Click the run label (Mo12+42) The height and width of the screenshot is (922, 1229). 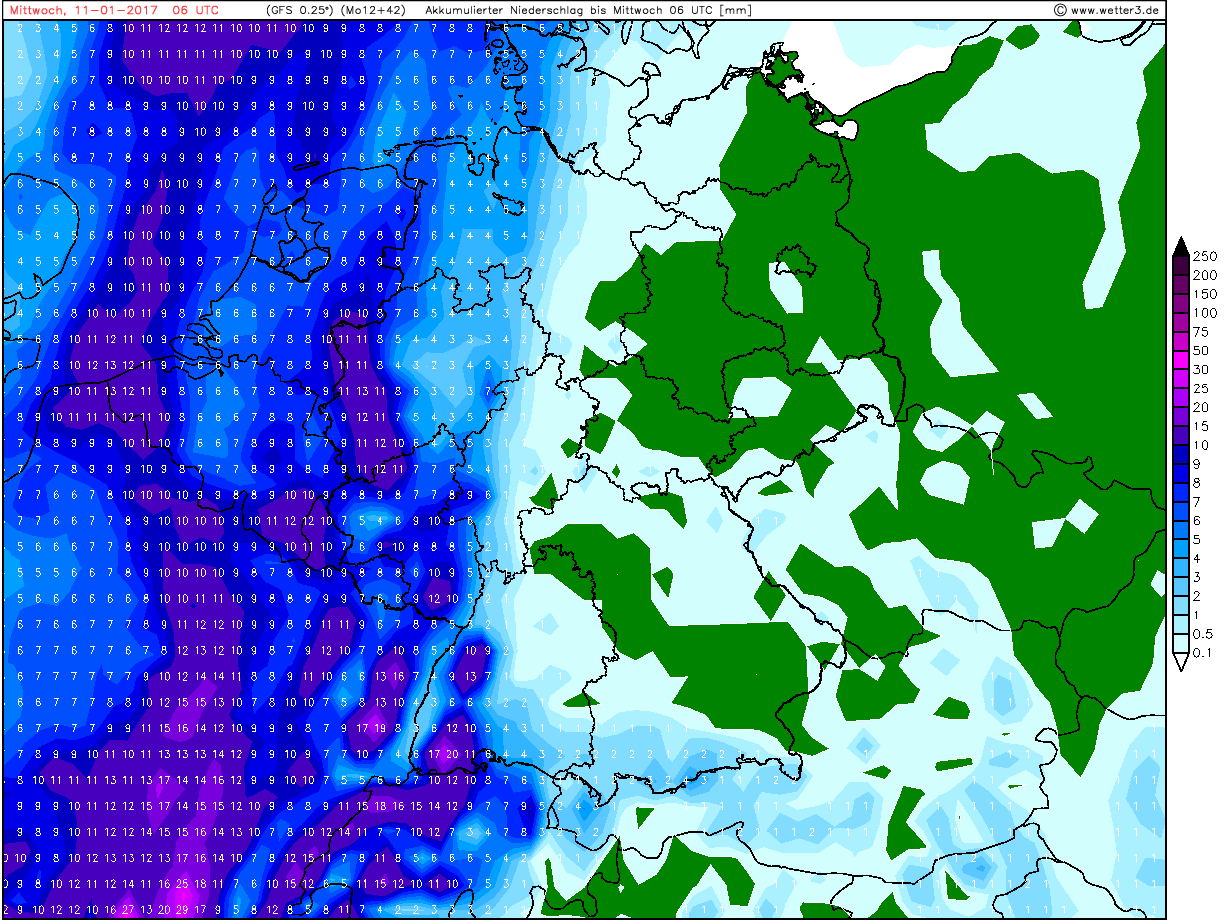tap(373, 10)
